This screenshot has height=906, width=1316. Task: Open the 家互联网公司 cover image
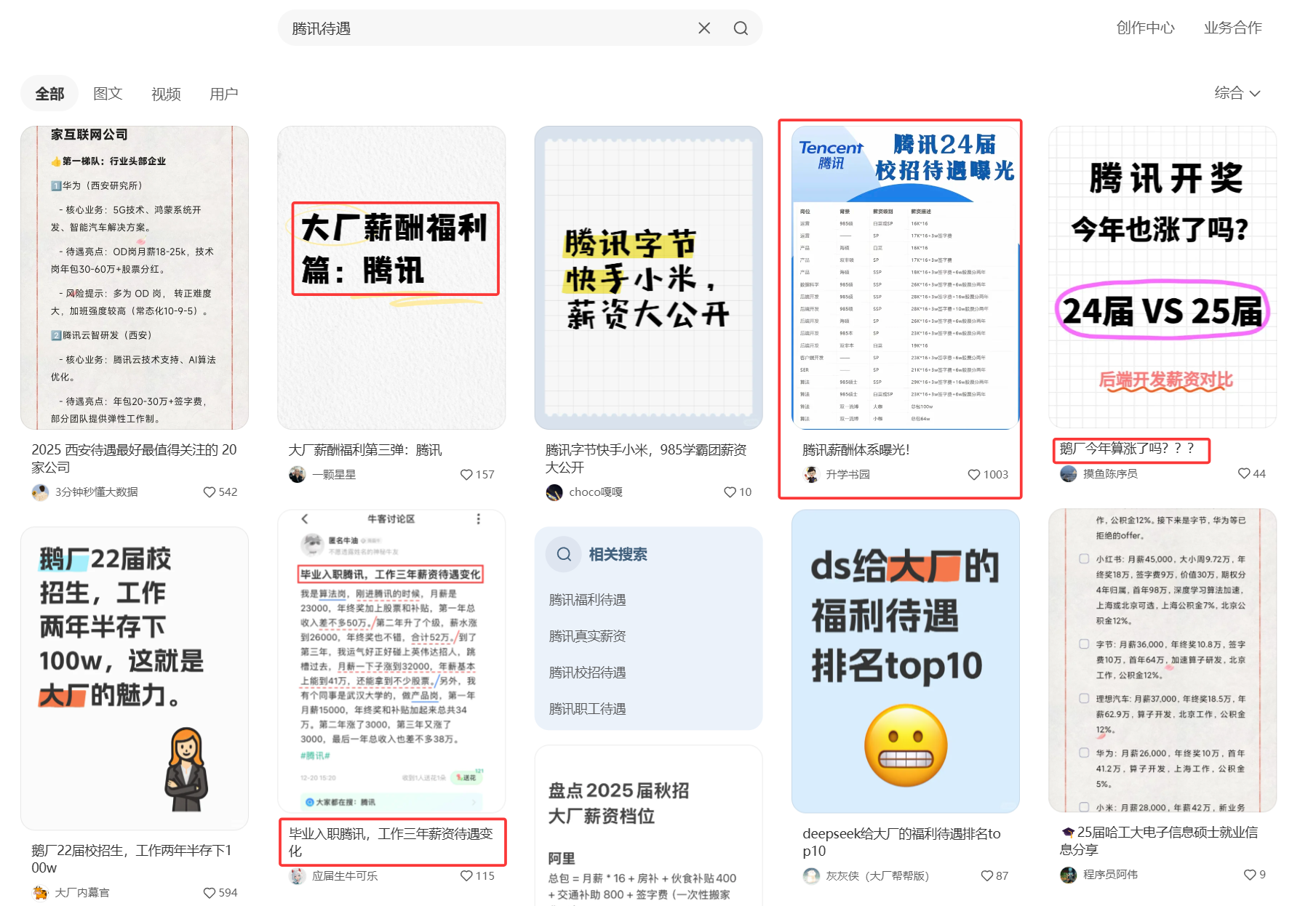(x=135, y=278)
